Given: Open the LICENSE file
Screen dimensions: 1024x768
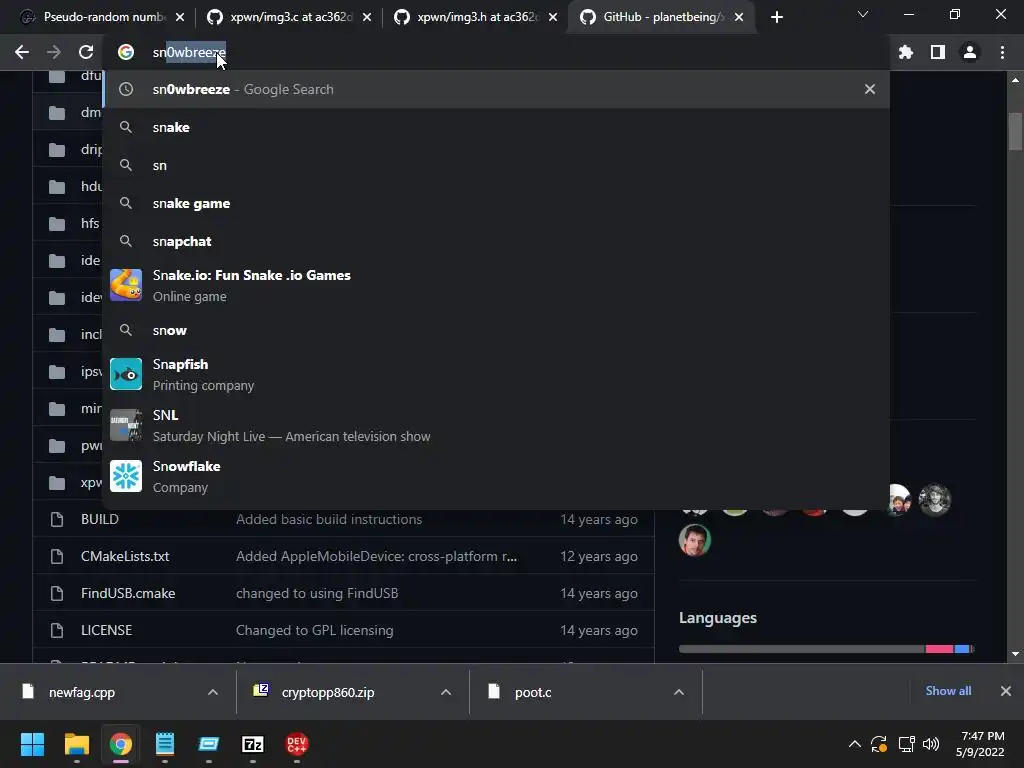Looking at the screenshot, I should (x=106, y=630).
